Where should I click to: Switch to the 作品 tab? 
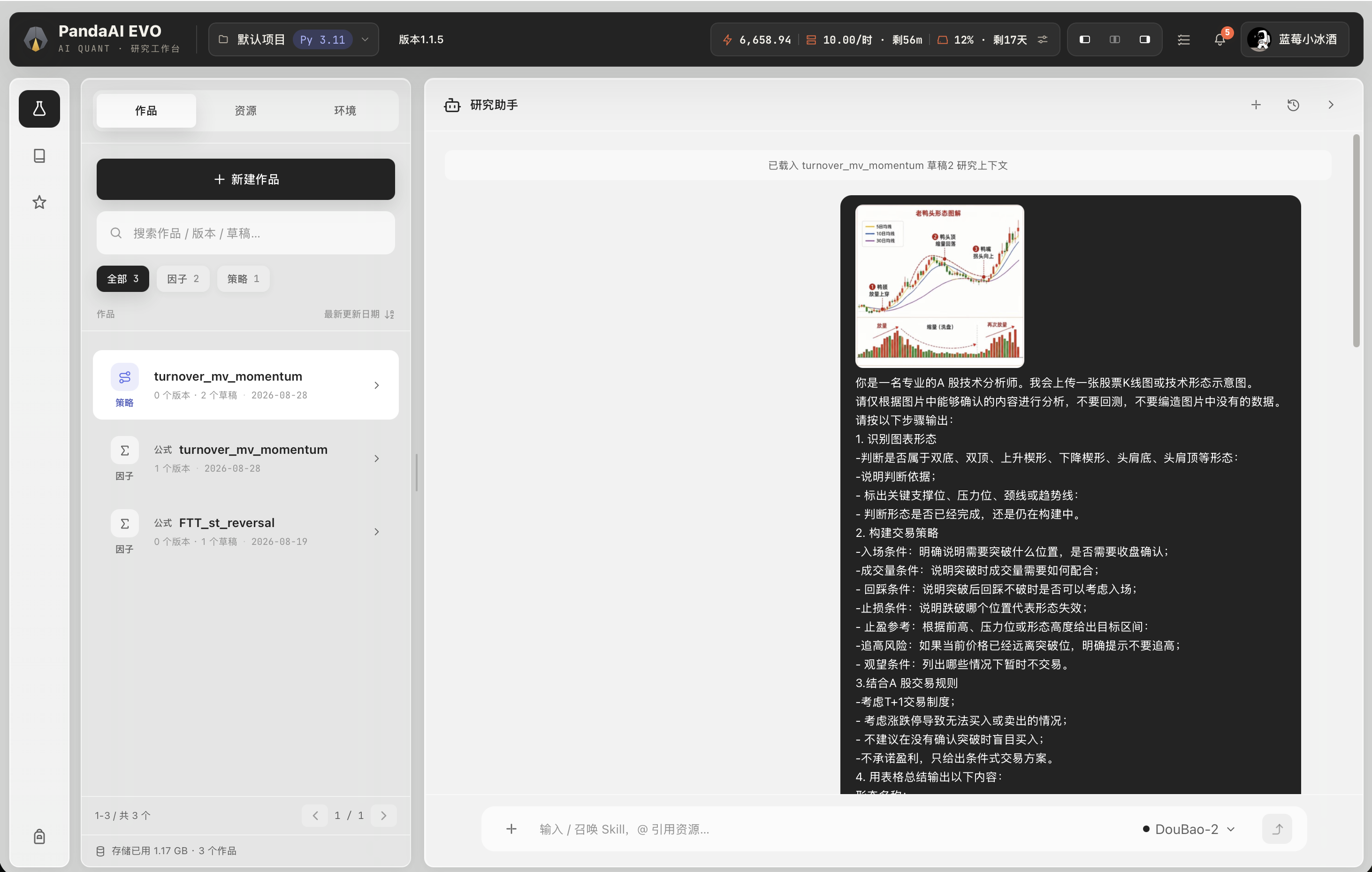(146, 111)
